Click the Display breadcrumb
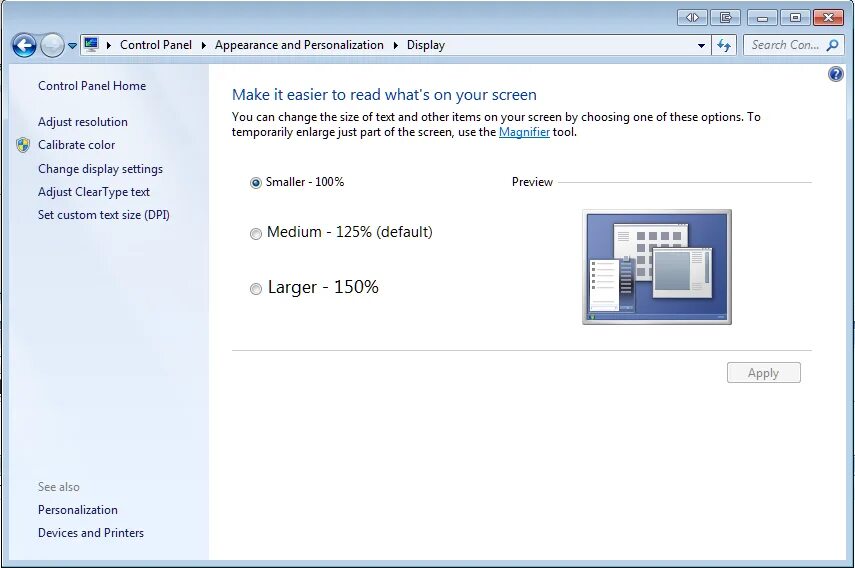Screen dimensions: 855x568 [426, 45]
